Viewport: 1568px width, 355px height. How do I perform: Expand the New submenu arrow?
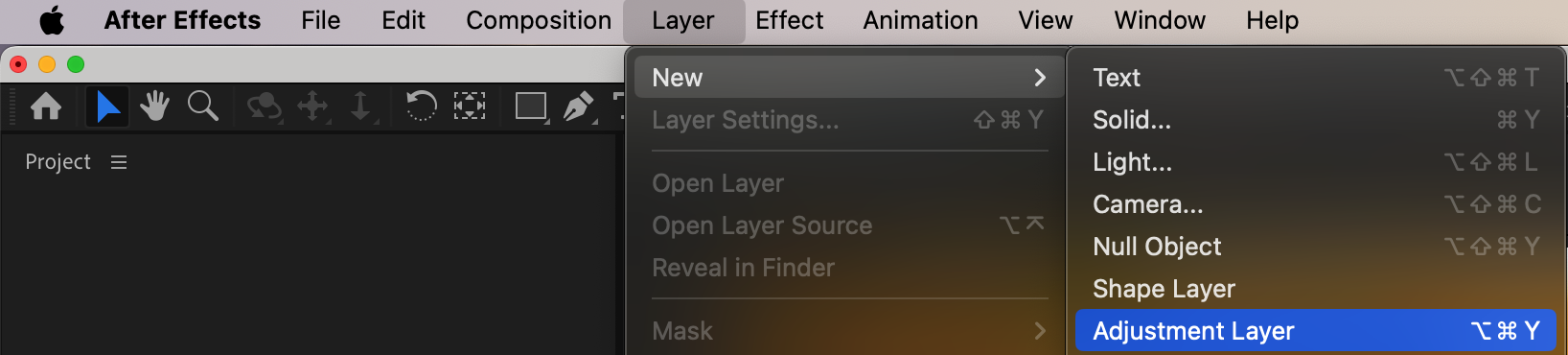tap(1040, 78)
